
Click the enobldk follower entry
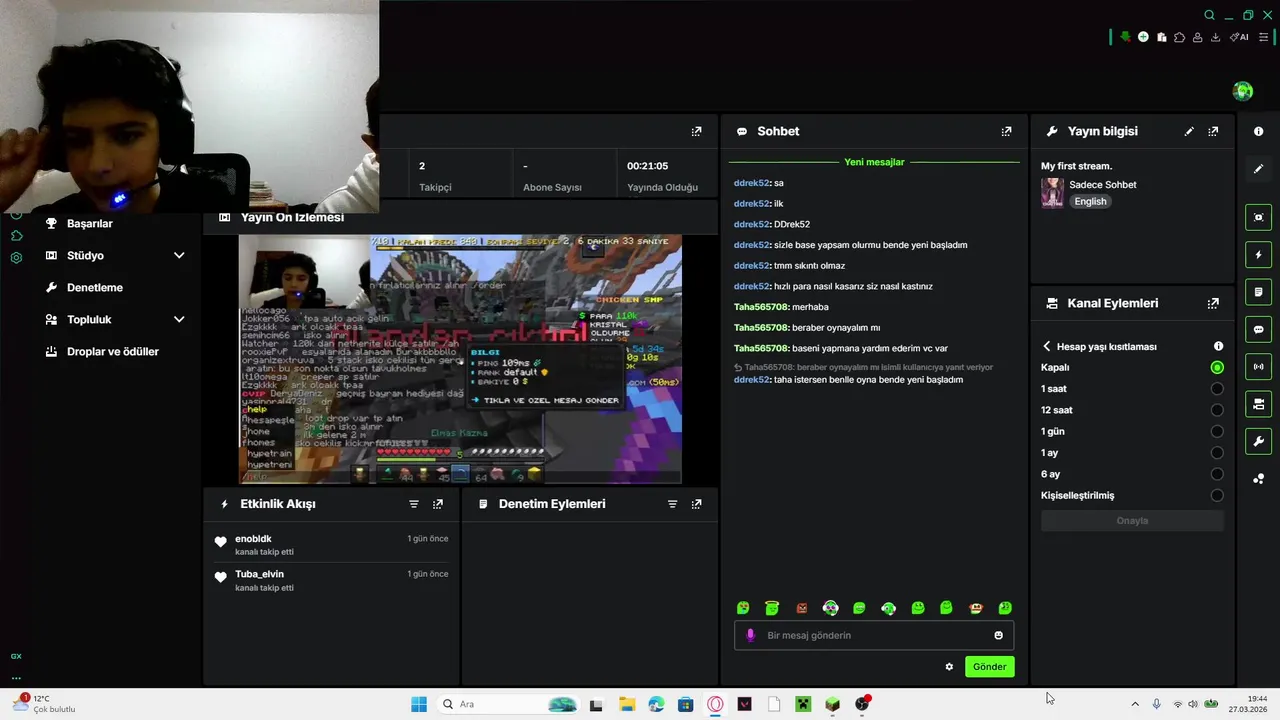coord(331,544)
